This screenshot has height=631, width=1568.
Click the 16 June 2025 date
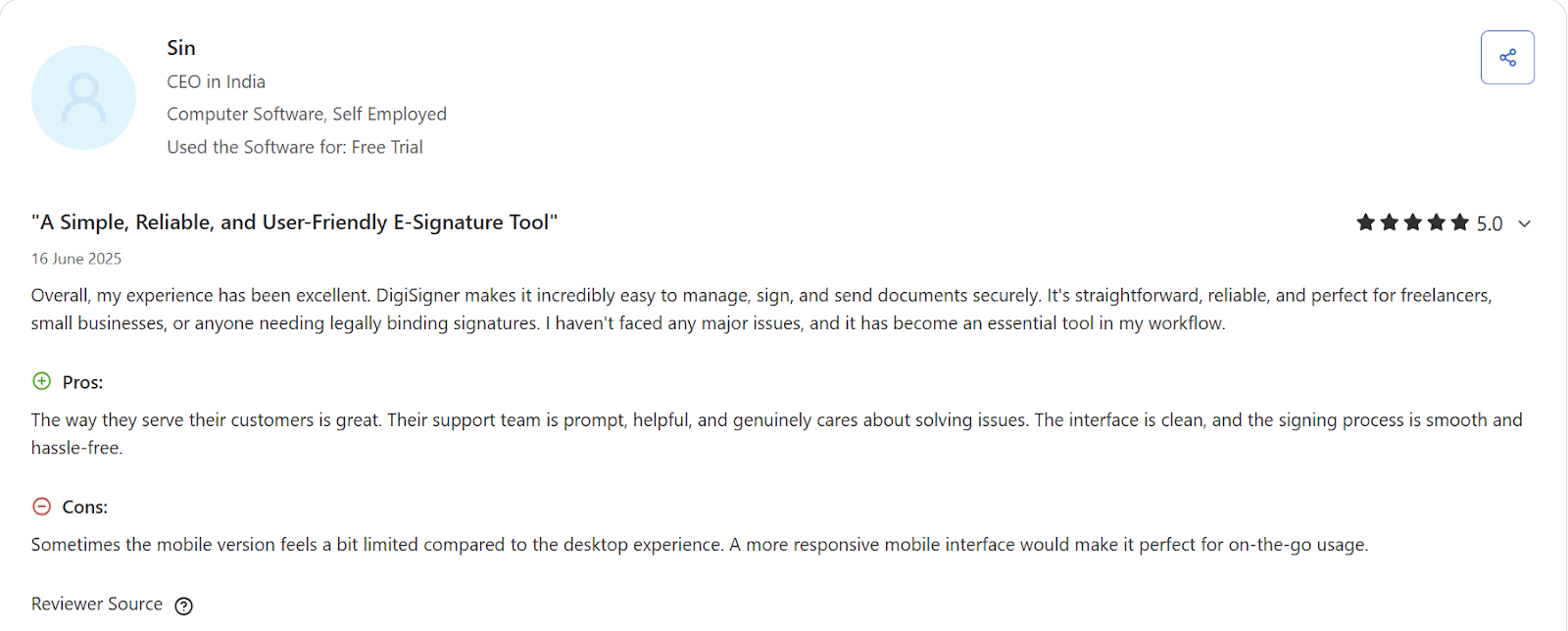75,258
